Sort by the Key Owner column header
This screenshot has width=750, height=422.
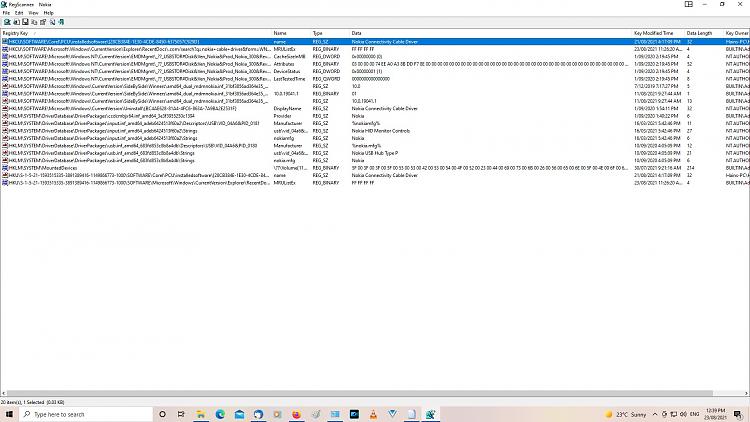737,33
